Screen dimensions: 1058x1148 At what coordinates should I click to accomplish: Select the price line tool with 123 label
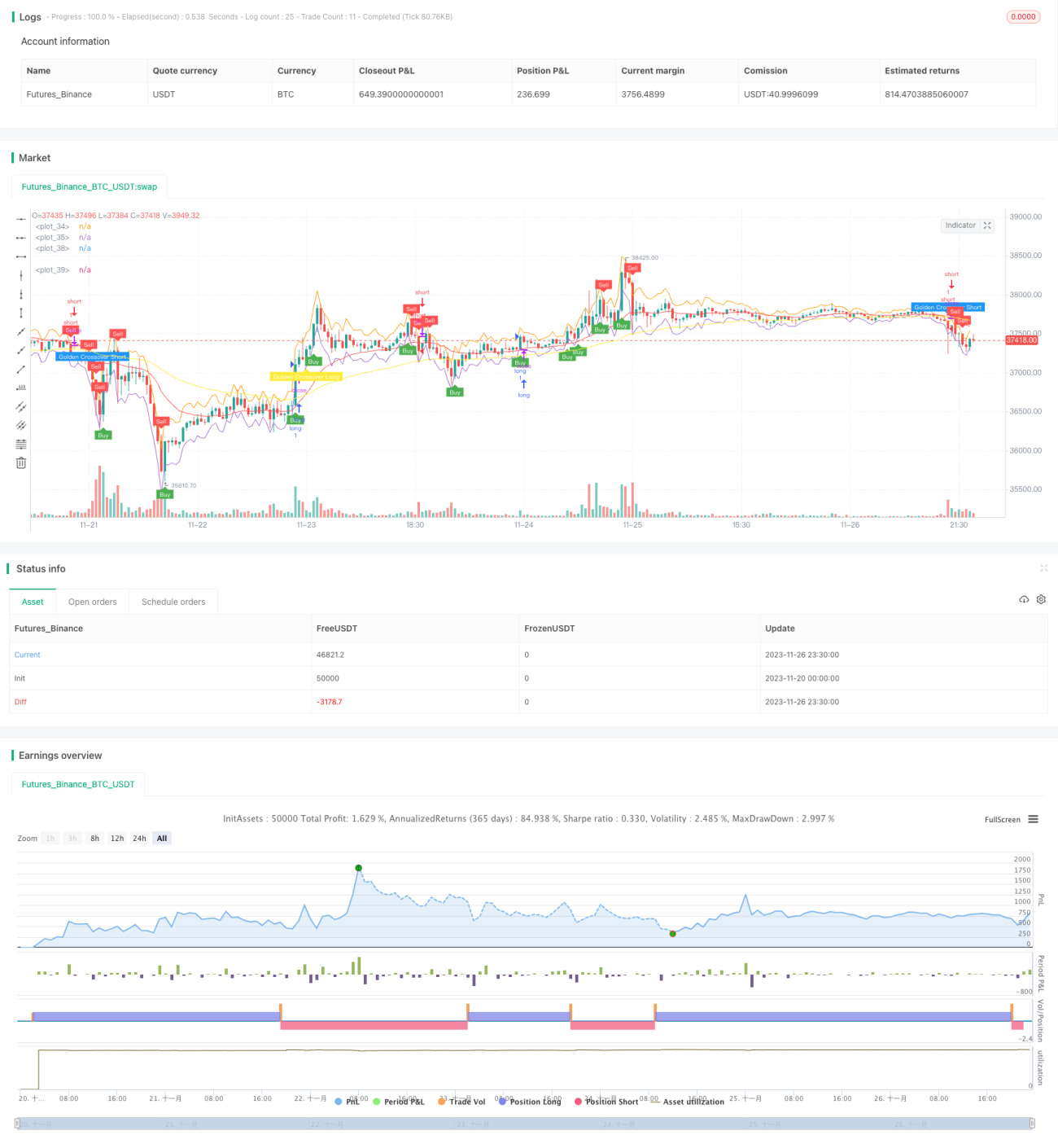click(x=21, y=388)
